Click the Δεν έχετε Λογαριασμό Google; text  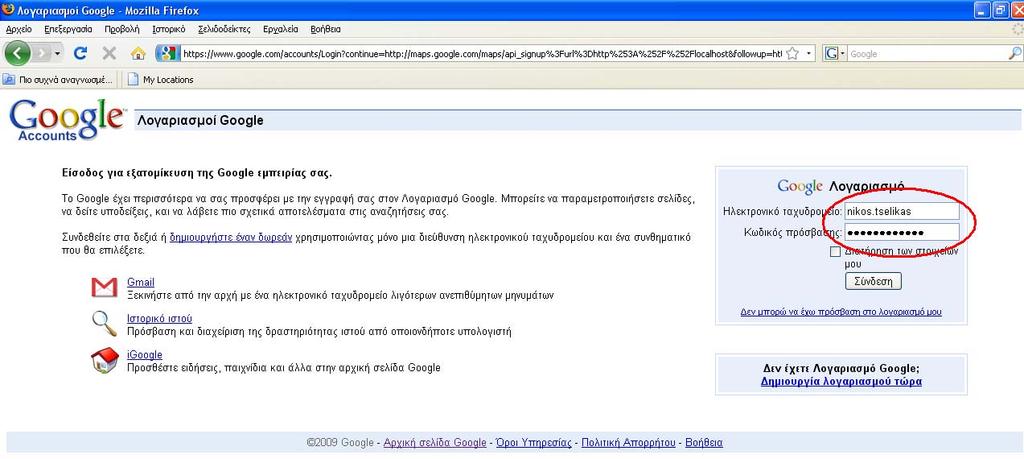tap(841, 368)
